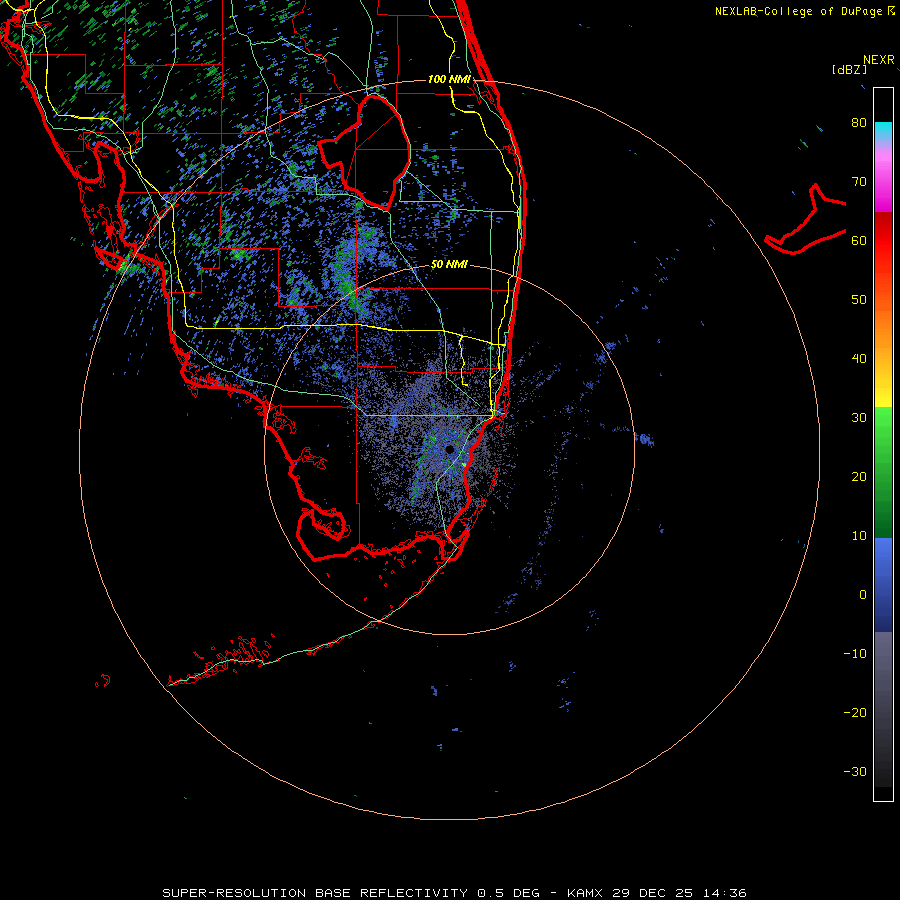The width and height of the screenshot is (900, 900).
Task: Click the 100 NMI range ring label
Action: [x=449, y=79]
